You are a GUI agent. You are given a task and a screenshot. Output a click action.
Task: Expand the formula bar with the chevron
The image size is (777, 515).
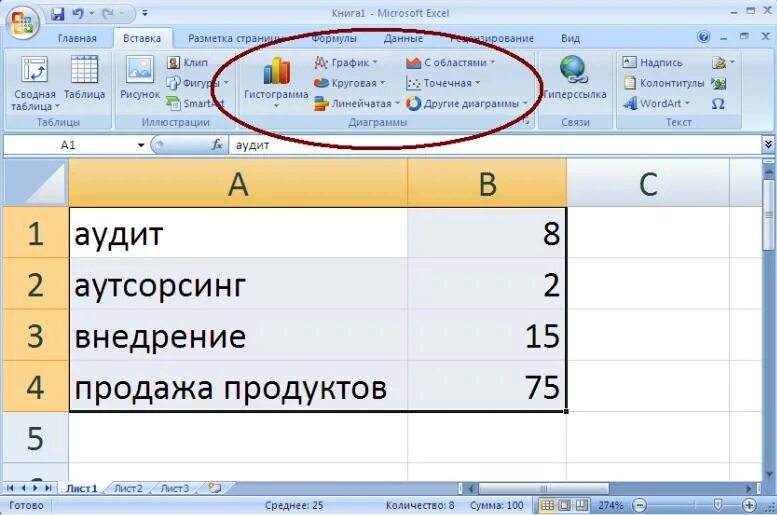768,144
